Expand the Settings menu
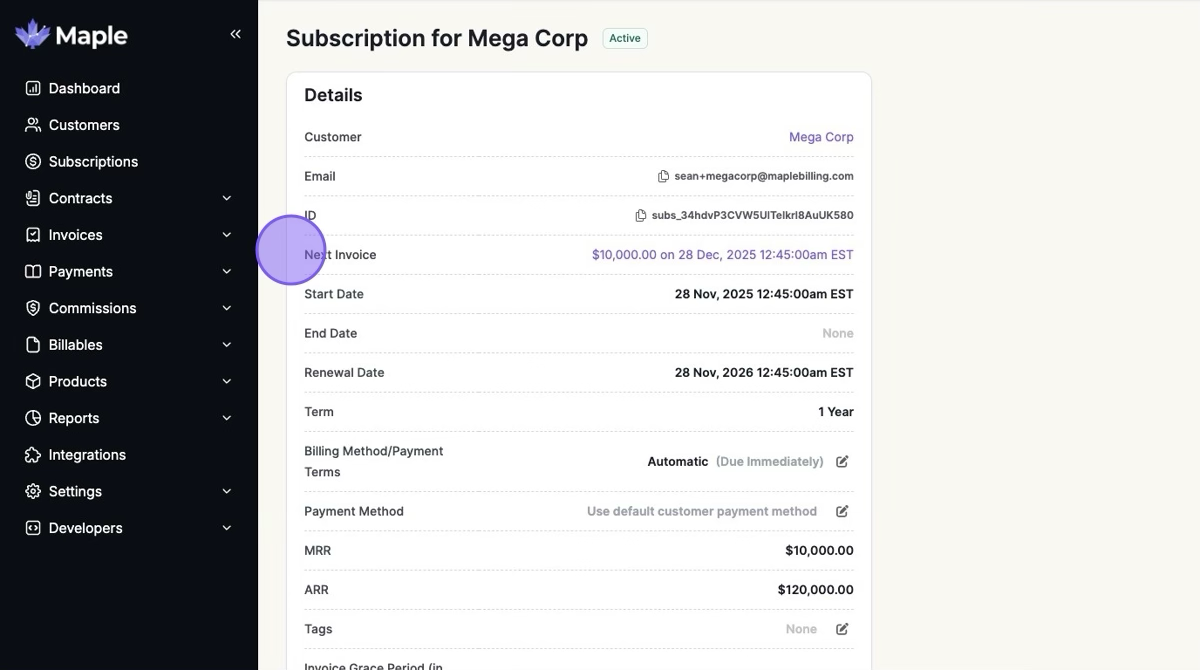Viewport: 1200px width, 670px height. coord(227,492)
